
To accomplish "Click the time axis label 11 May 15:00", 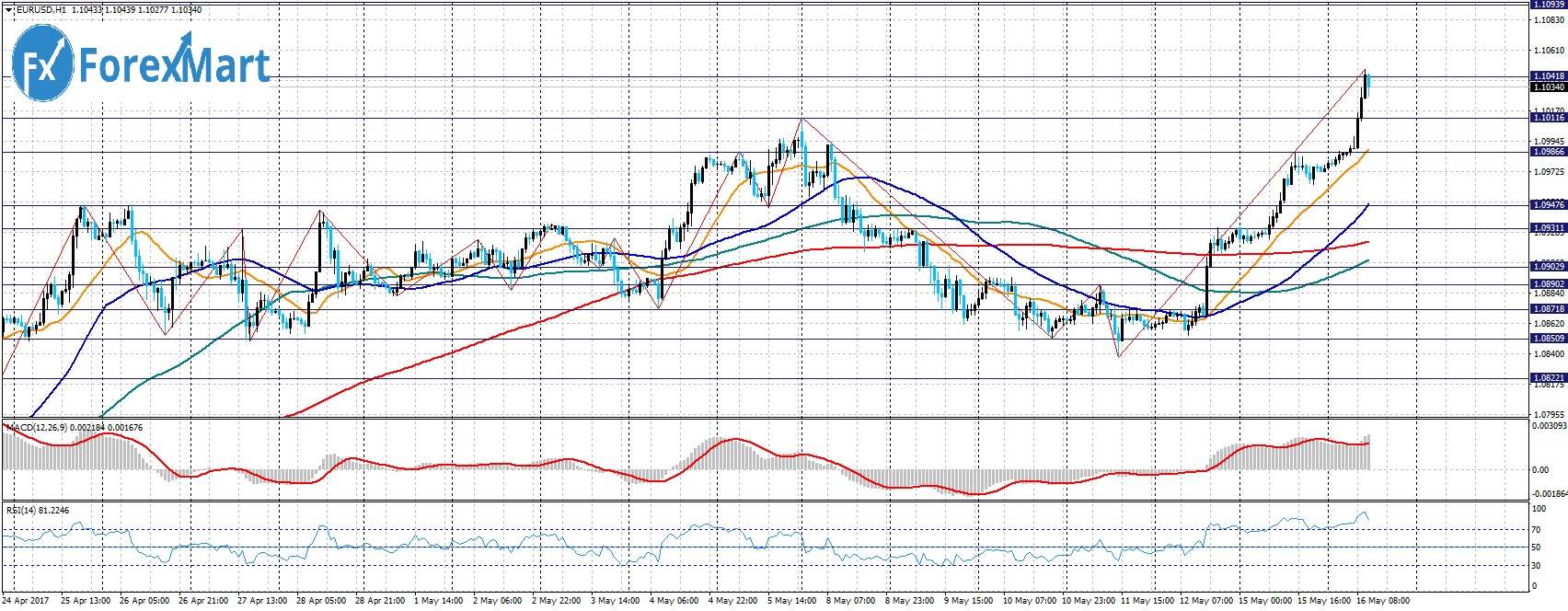I will (1147, 601).
